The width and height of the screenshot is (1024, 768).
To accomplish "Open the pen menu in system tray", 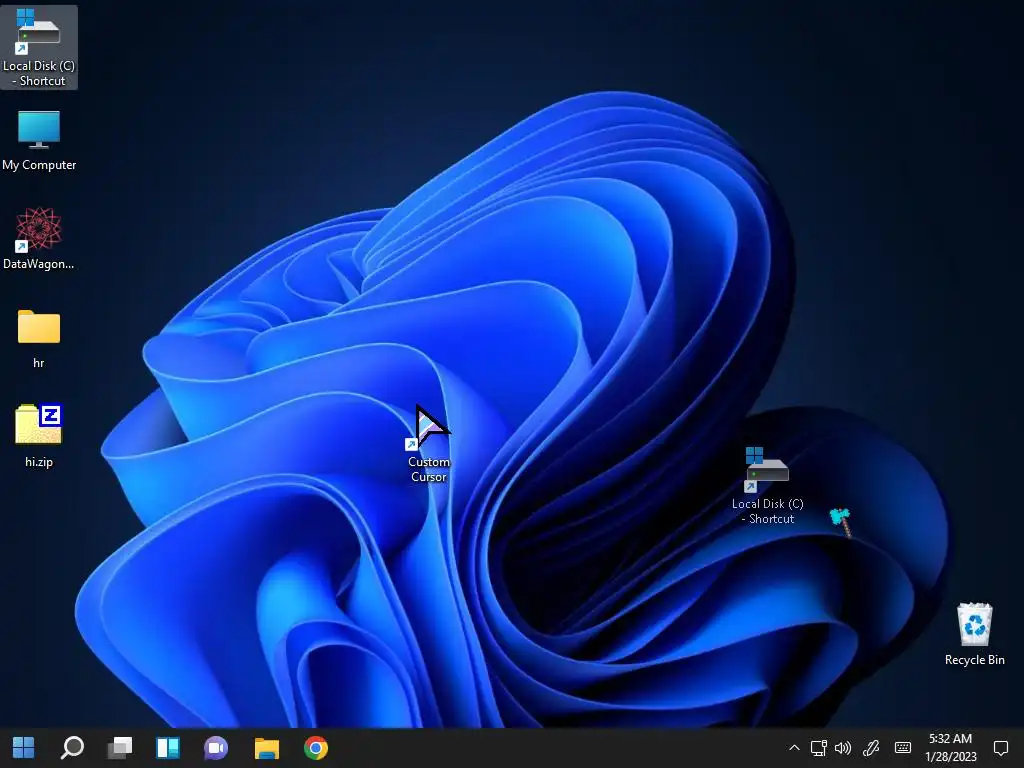I will (871, 748).
